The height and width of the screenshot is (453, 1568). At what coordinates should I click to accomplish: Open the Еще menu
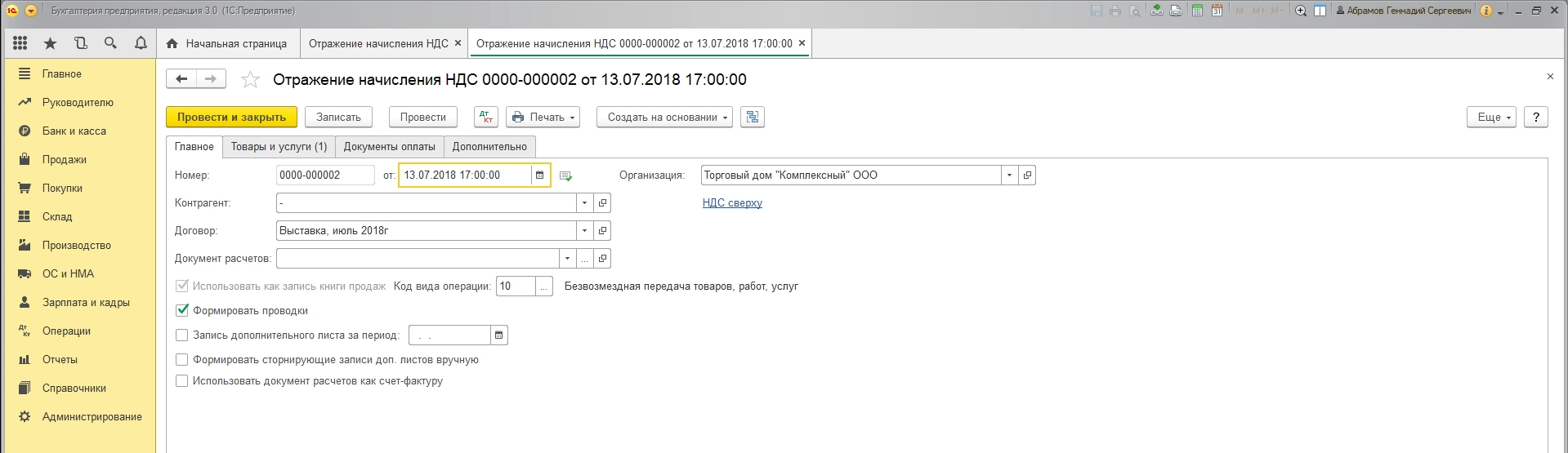click(1491, 117)
